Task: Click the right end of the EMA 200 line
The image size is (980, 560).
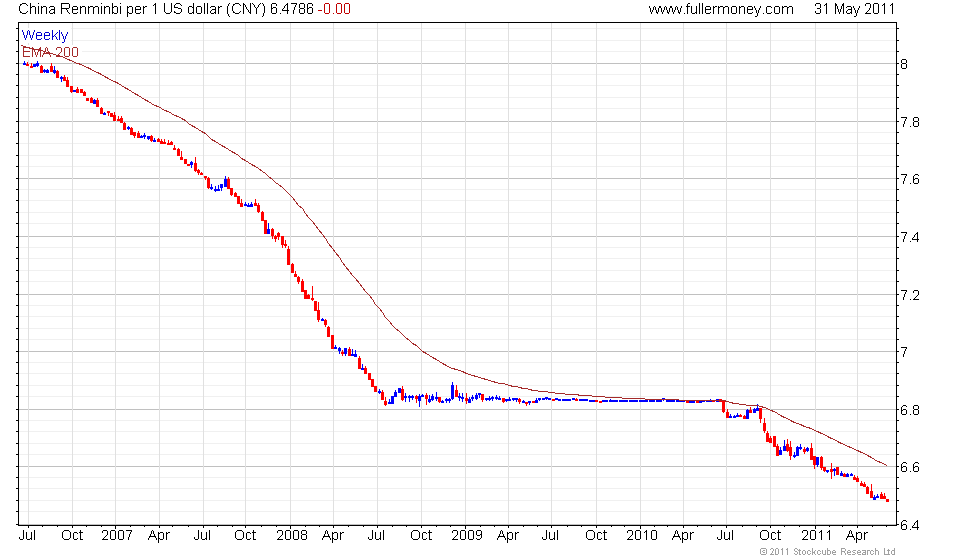Action: point(886,466)
